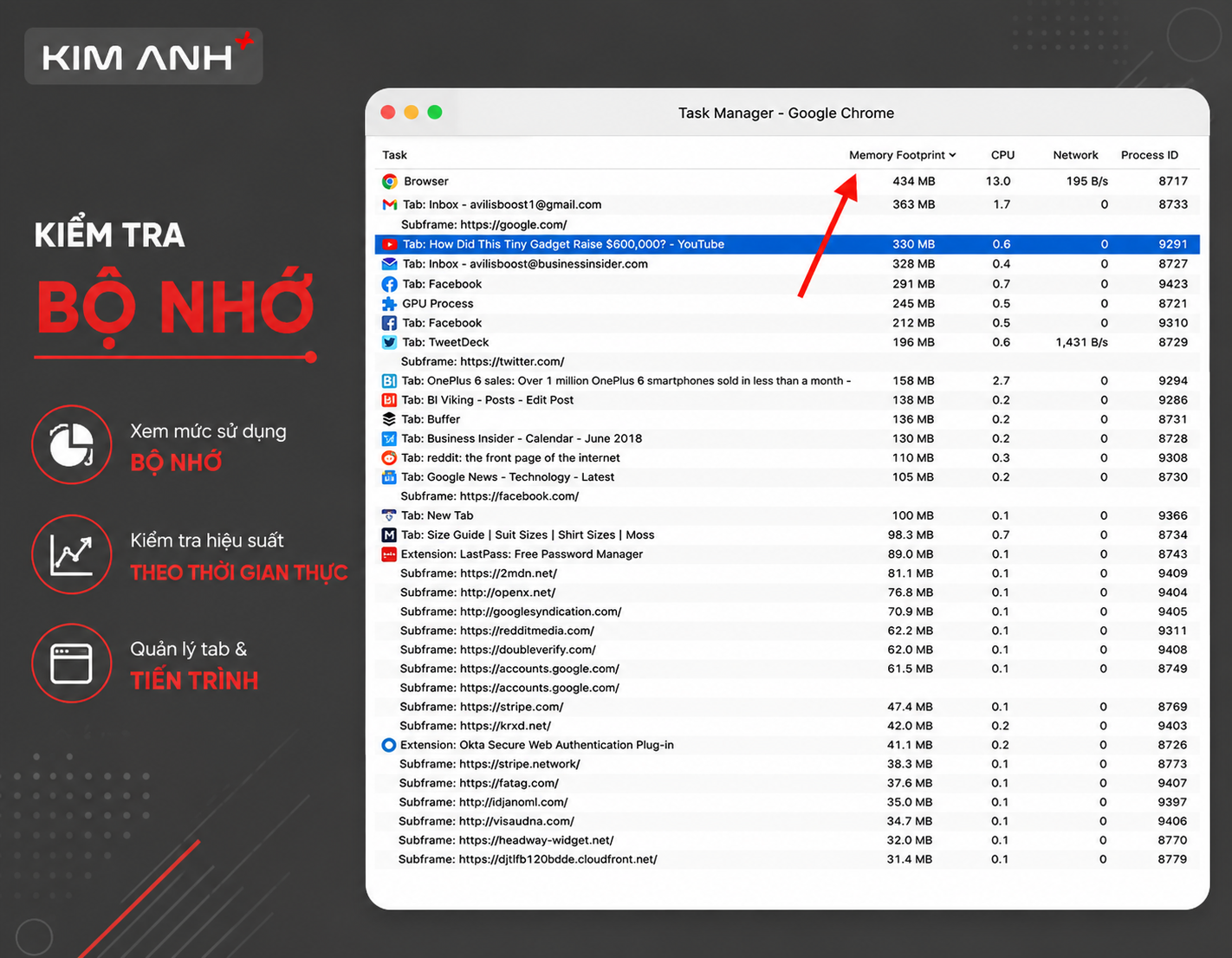1232x958 pixels.
Task: Select Subframe: https://2mdn.net/ row
Action: pos(787,573)
